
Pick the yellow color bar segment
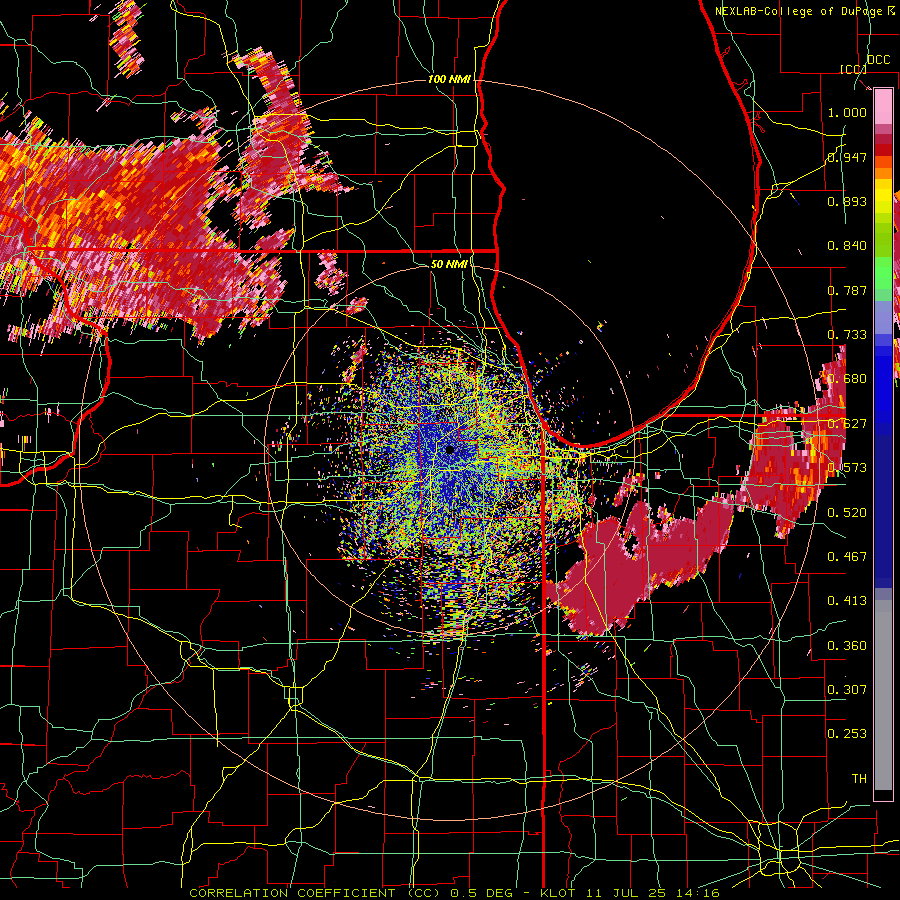[883, 195]
